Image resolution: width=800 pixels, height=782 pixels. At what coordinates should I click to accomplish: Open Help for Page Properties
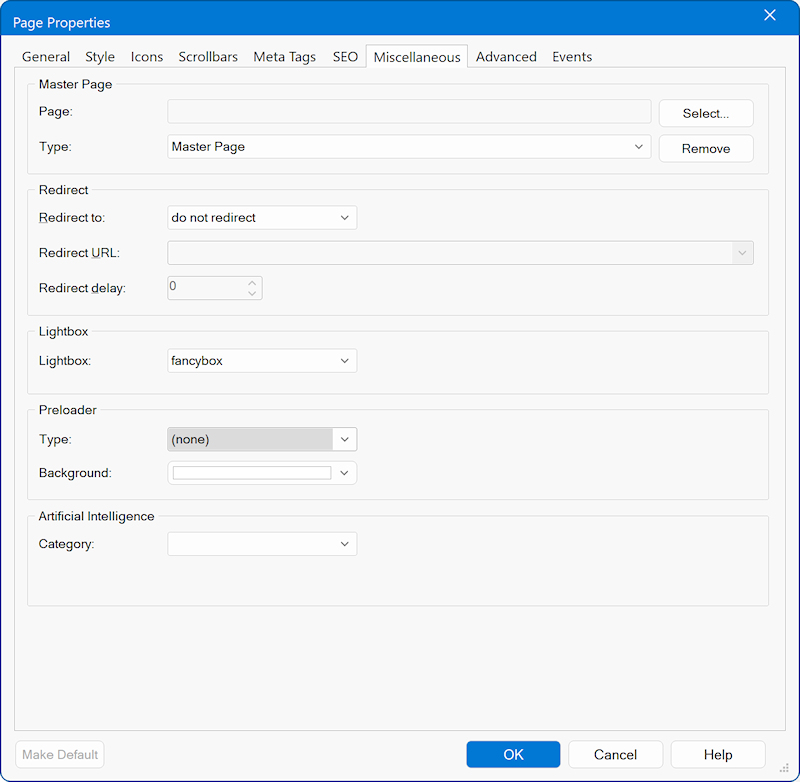click(717, 755)
